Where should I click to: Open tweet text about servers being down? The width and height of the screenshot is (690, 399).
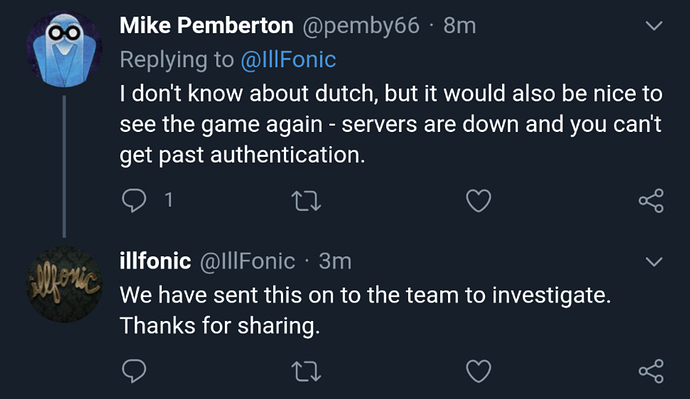(x=391, y=124)
